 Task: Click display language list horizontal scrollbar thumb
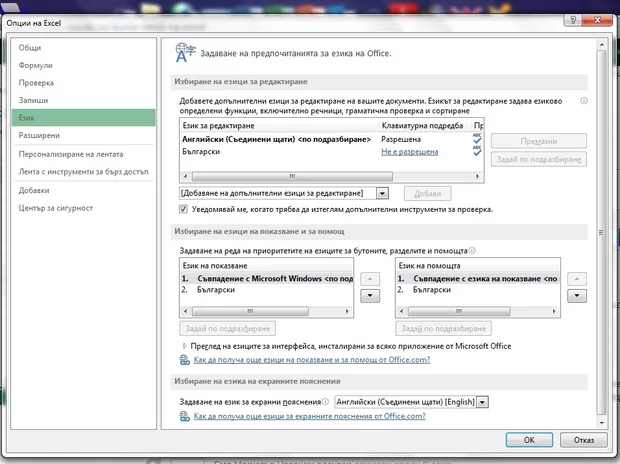pyautogui.click(x=250, y=311)
